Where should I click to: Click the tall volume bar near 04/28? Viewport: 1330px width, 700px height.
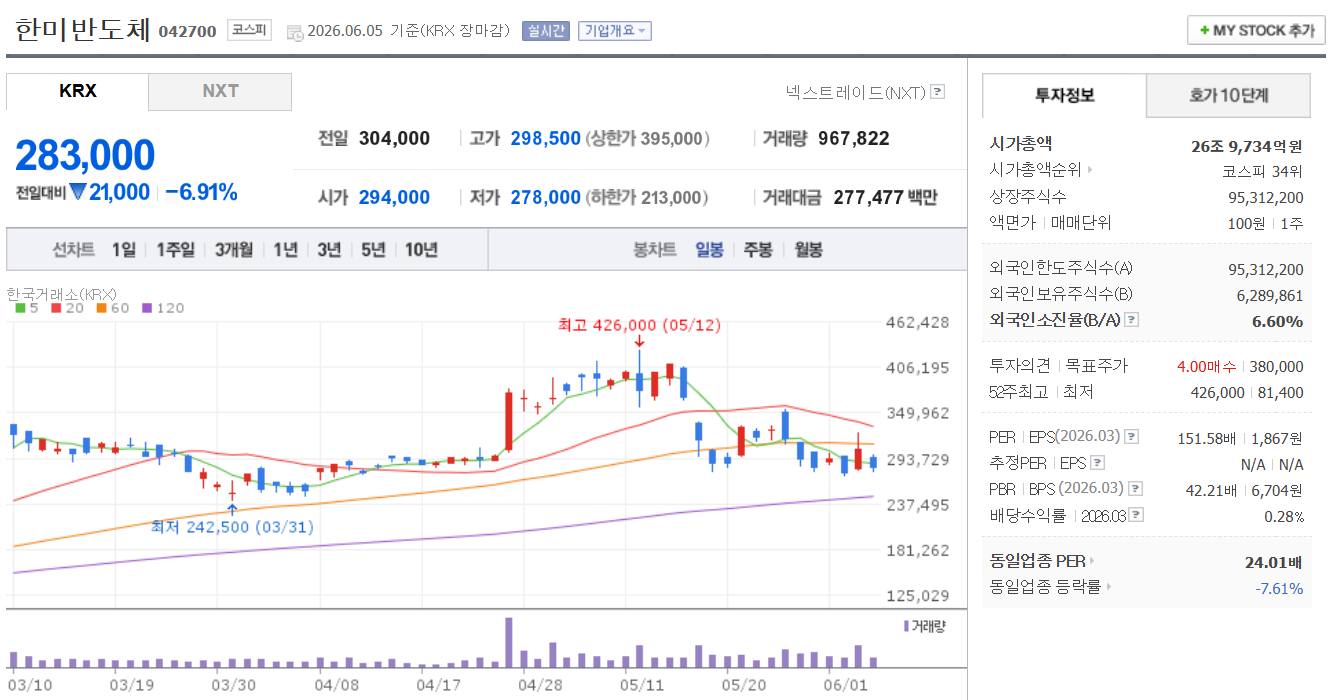point(509,643)
